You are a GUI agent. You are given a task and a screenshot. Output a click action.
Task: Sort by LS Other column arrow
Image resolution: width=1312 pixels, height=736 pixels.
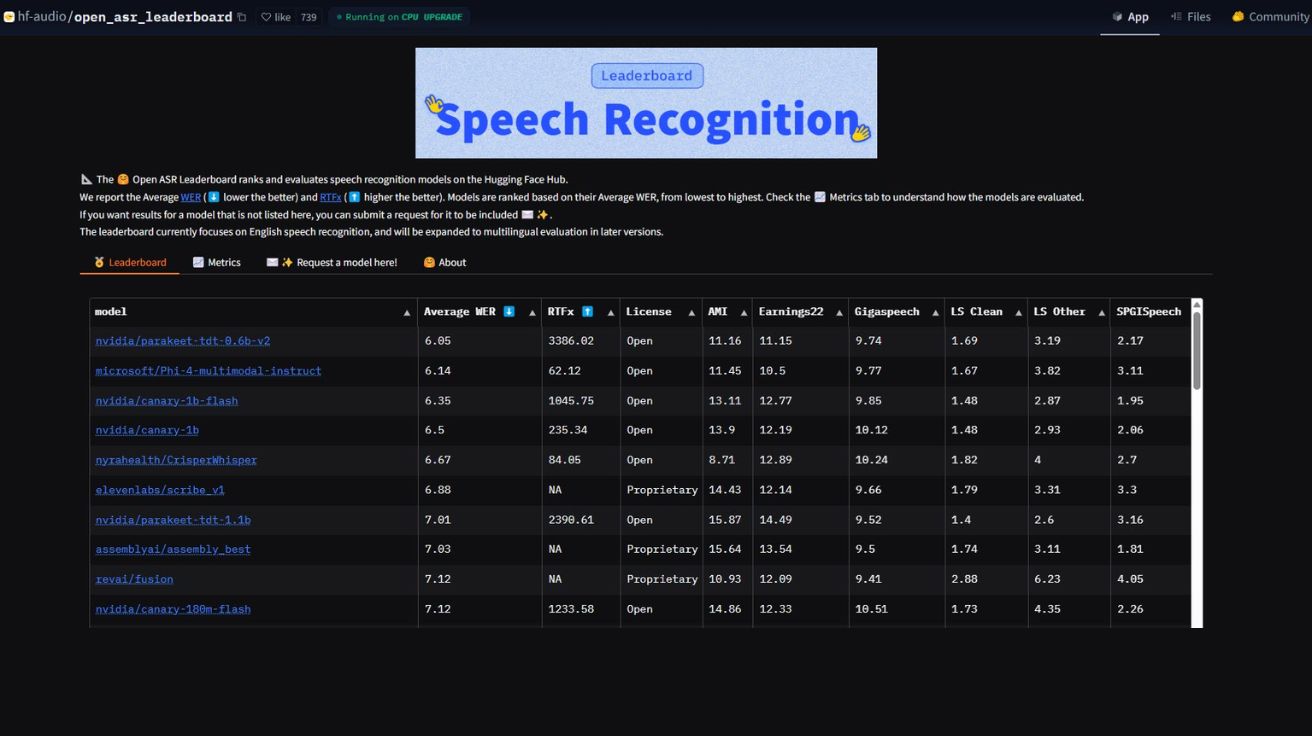(1100, 313)
